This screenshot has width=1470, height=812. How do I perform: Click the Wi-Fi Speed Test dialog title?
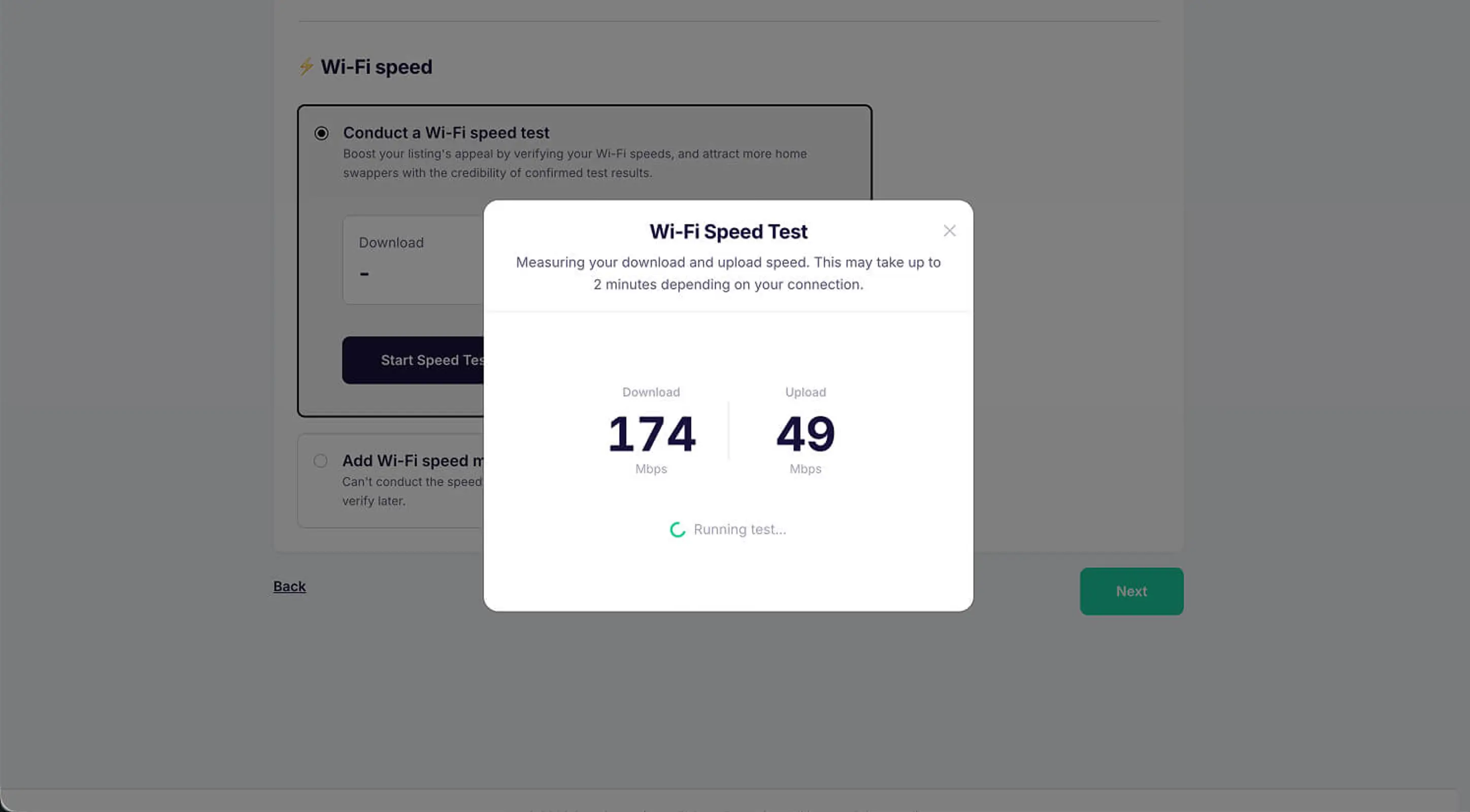pyautogui.click(x=727, y=231)
